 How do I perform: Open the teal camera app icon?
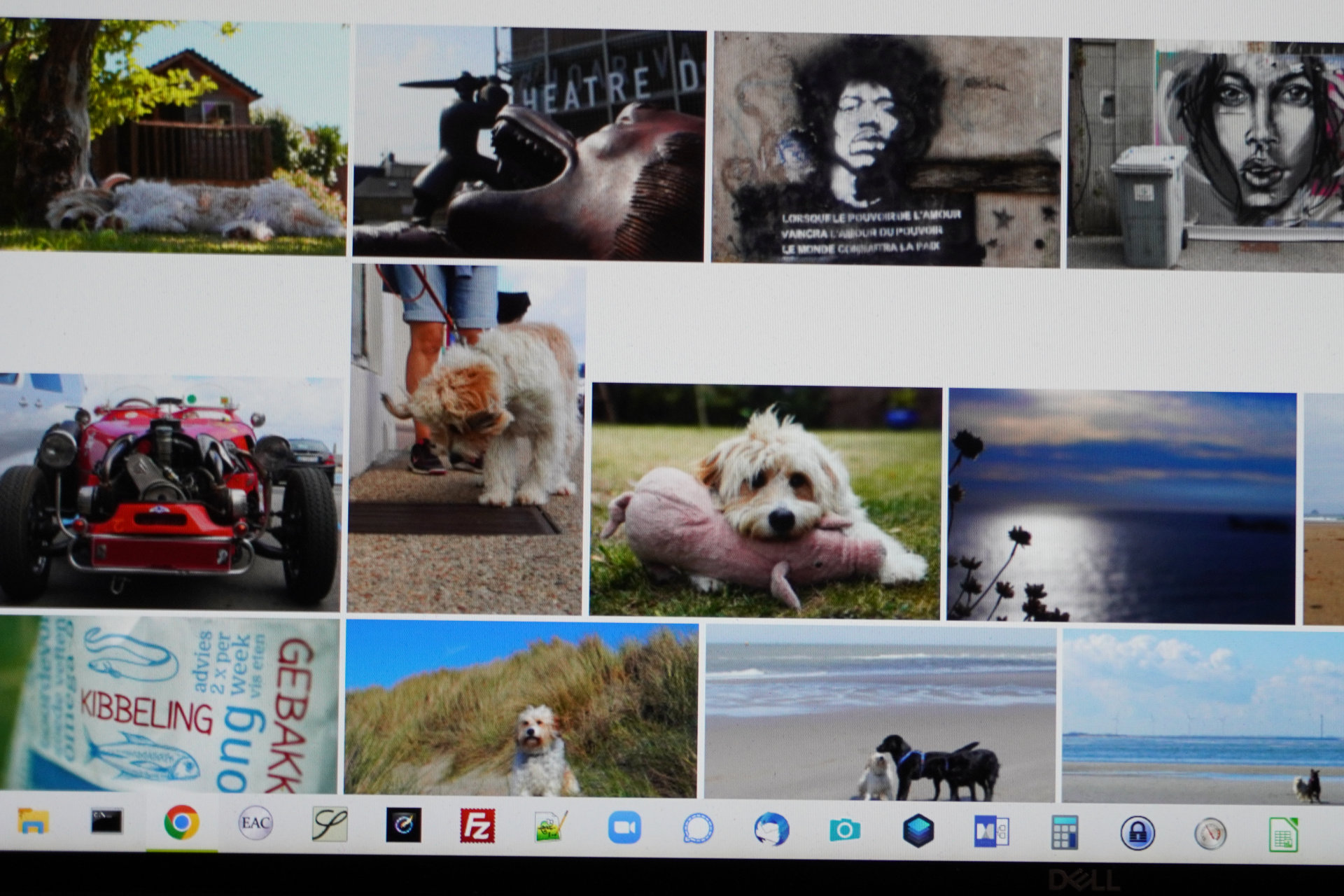(x=845, y=830)
